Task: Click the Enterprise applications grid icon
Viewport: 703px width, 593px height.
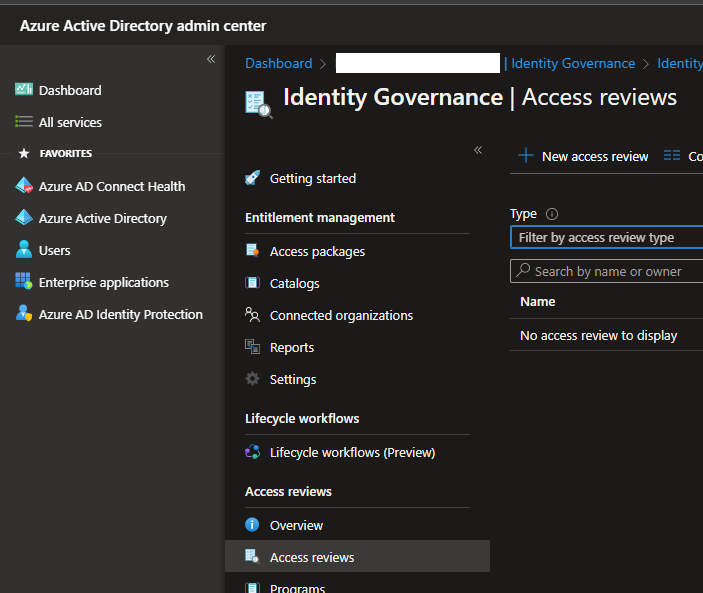Action: pyautogui.click(x=24, y=282)
